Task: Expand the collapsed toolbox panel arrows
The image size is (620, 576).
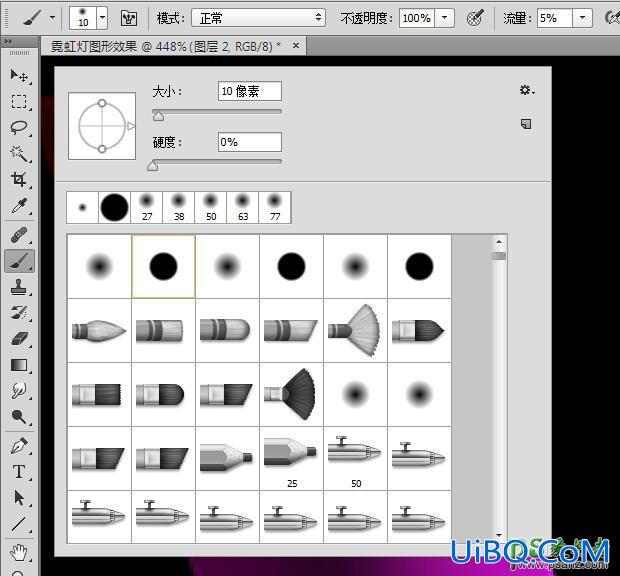Action: point(8,41)
